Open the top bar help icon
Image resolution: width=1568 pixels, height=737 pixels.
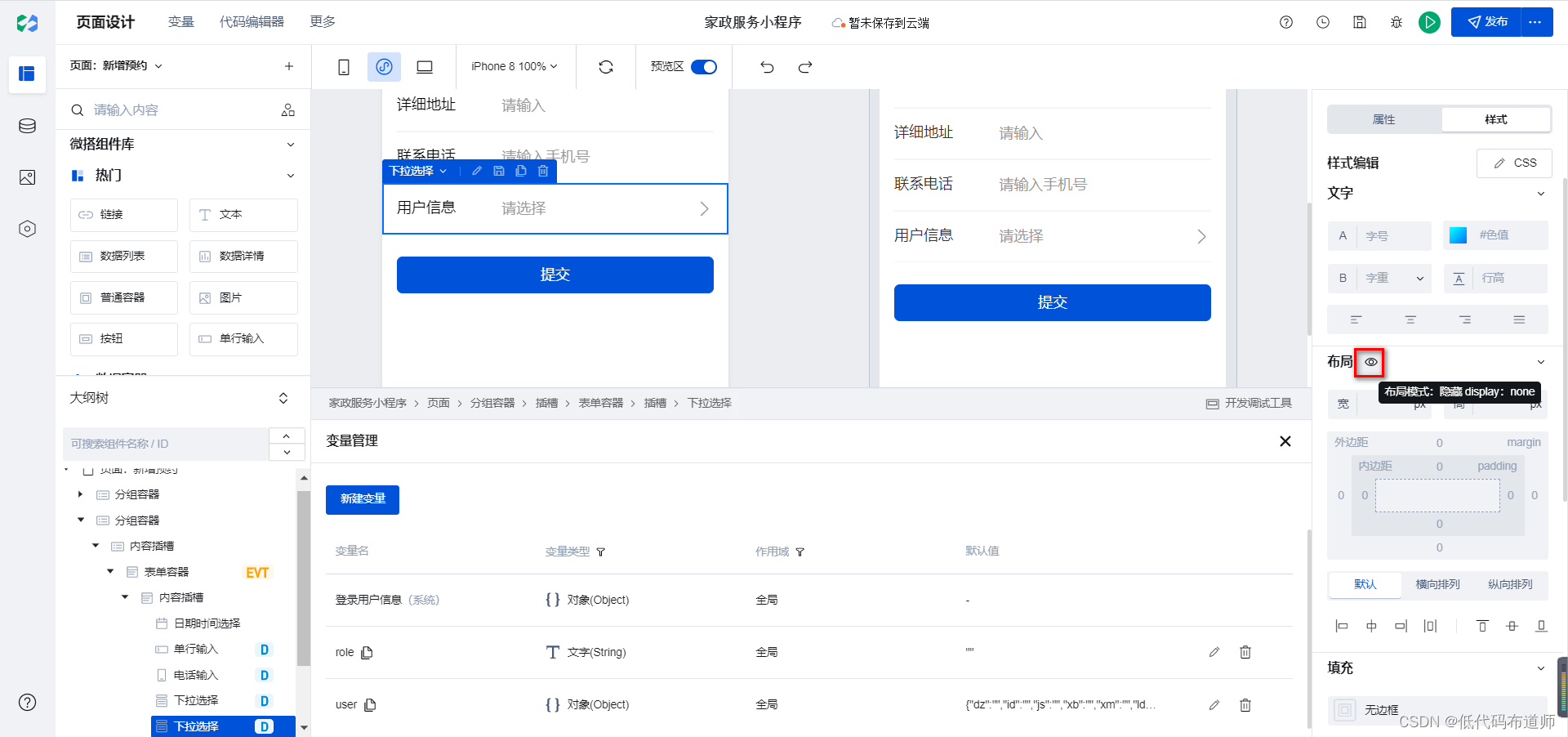tap(1286, 22)
